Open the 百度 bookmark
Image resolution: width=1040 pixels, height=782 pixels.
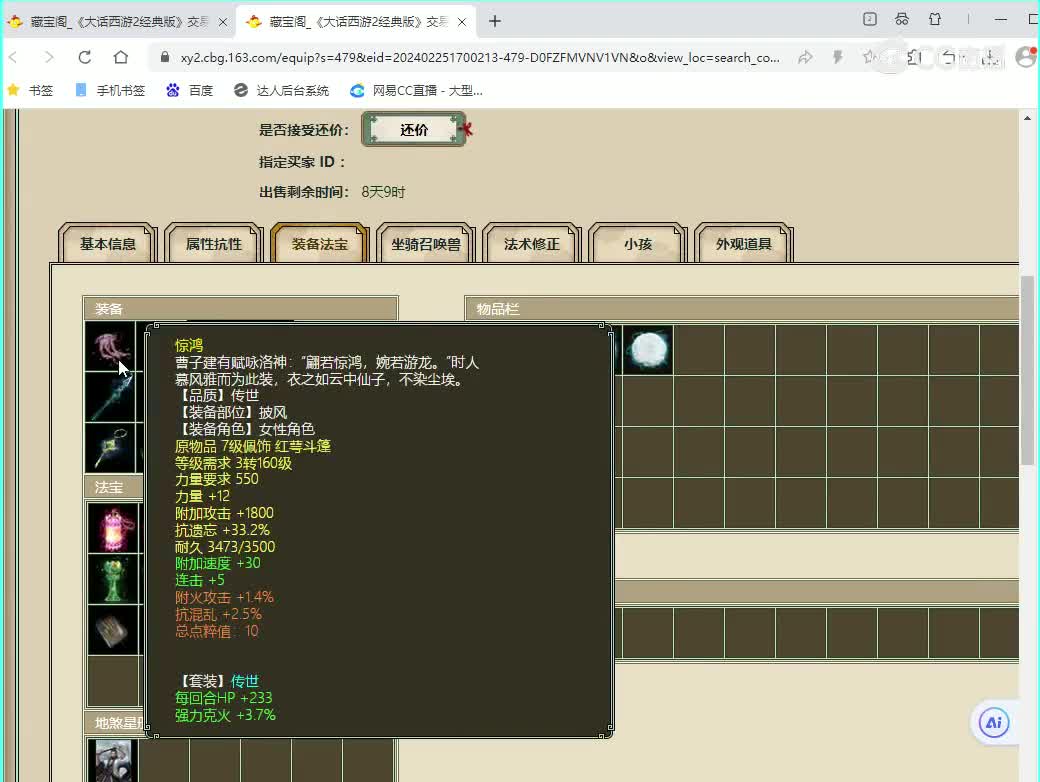(x=190, y=90)
